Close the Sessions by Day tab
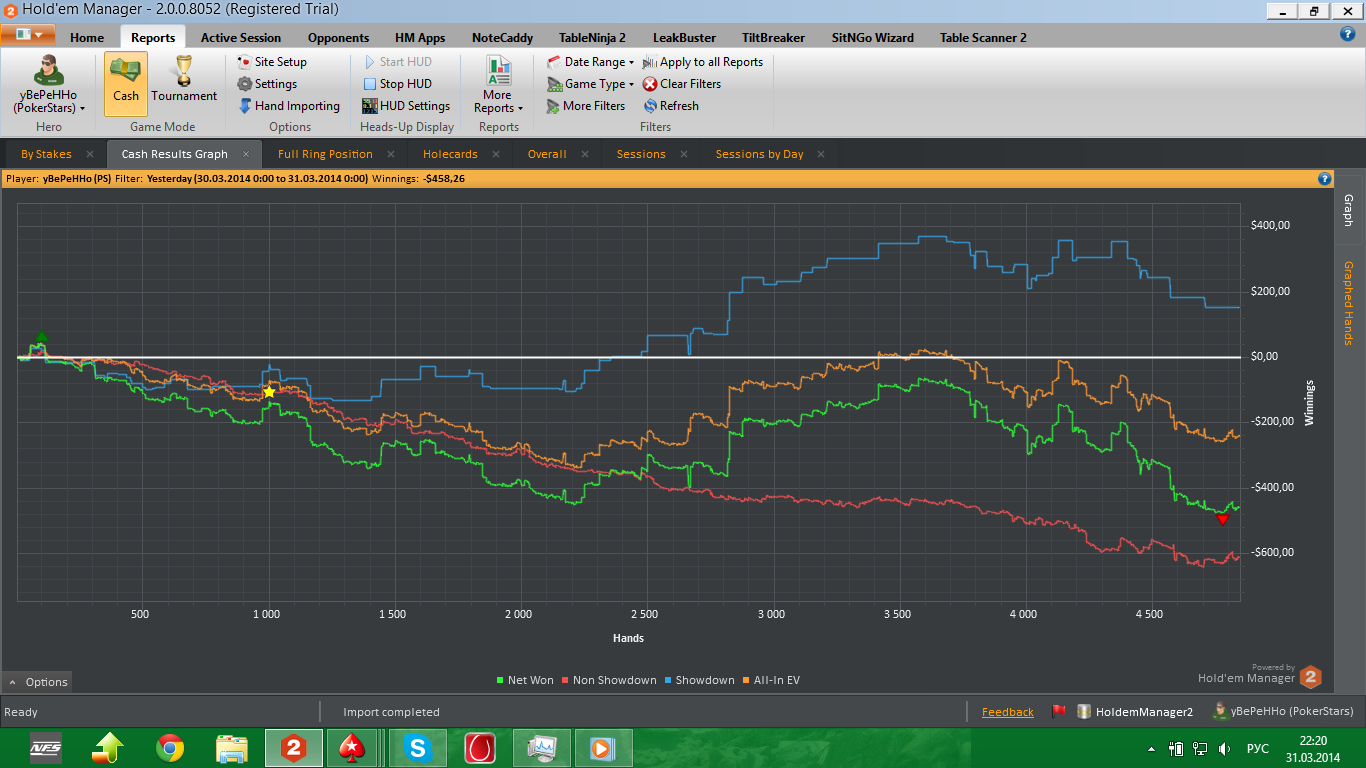1366x768 pixels. pyautogui.click(x=821, y=154)
